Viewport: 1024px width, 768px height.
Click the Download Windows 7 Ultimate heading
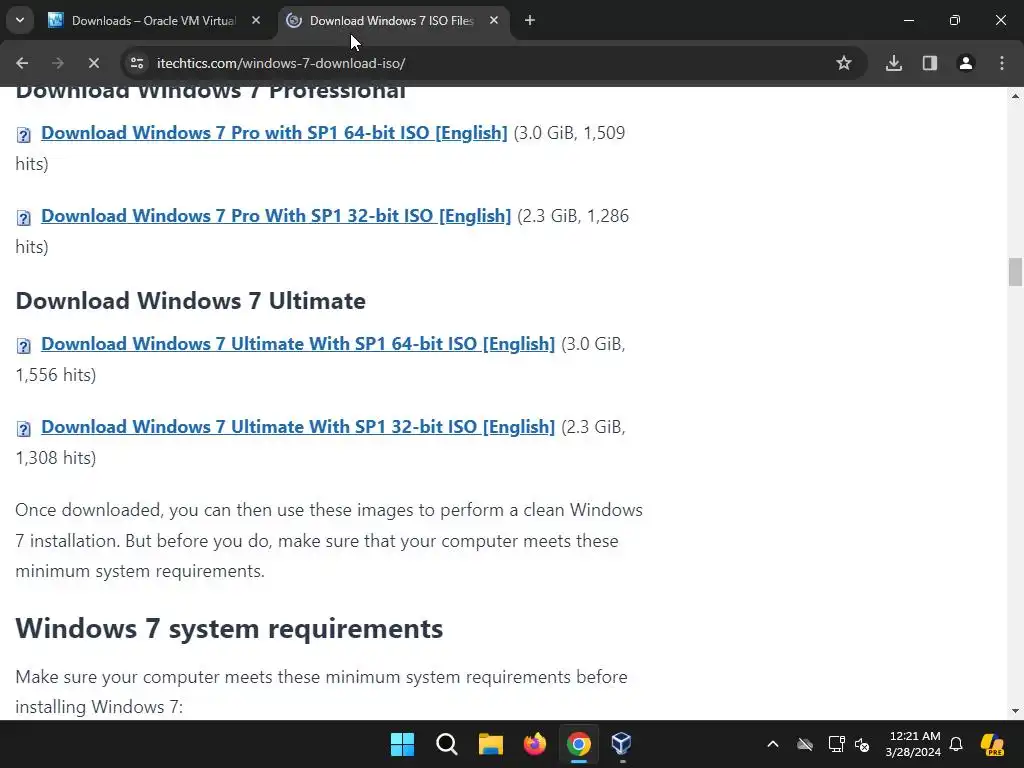(191, 301)
